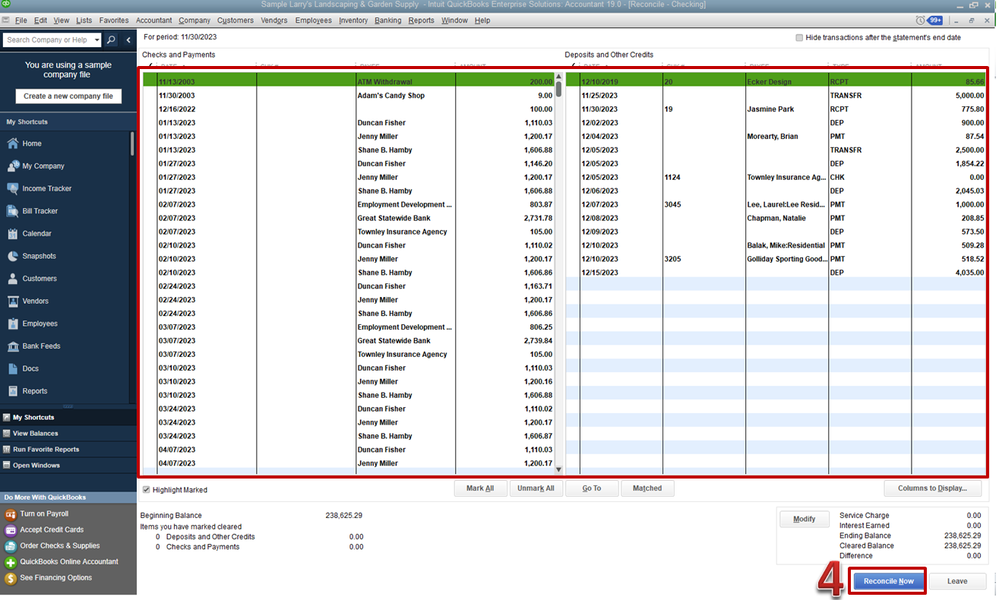
Task: Open the Calendar shortcut icon
Action: pyautogui.click(x=13, y=234)
